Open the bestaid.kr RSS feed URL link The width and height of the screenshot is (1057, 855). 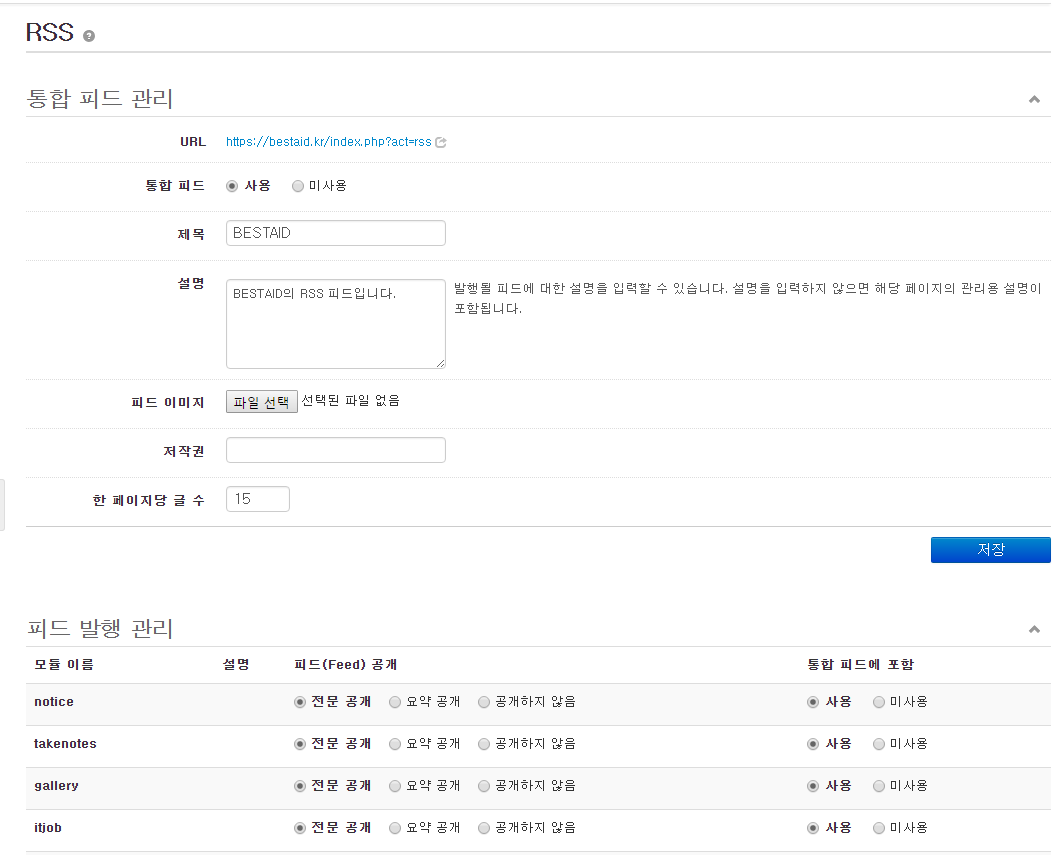click(x=328, y=142)
